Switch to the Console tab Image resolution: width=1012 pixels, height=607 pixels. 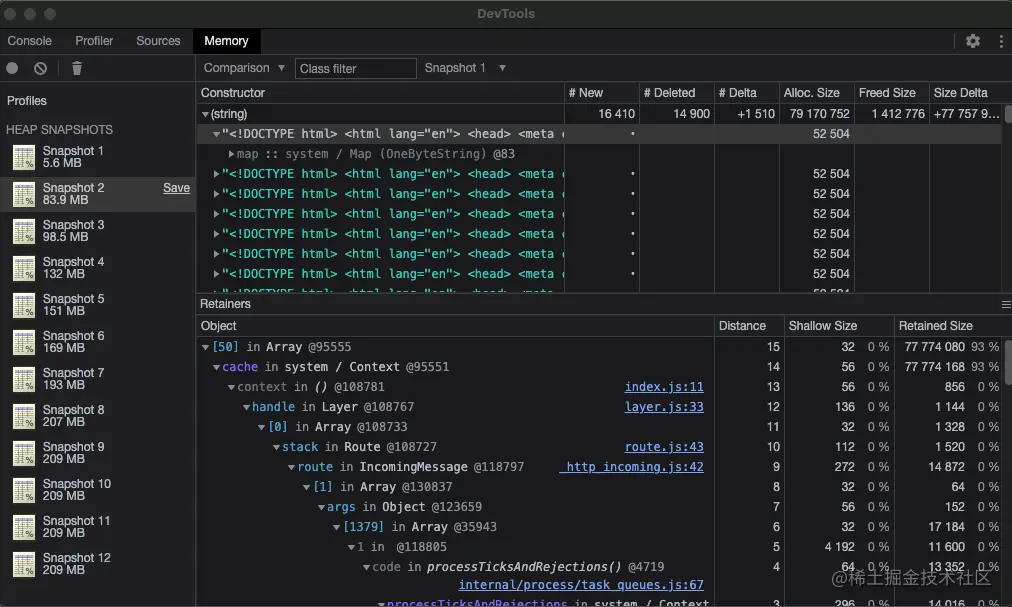coord(30,41)
